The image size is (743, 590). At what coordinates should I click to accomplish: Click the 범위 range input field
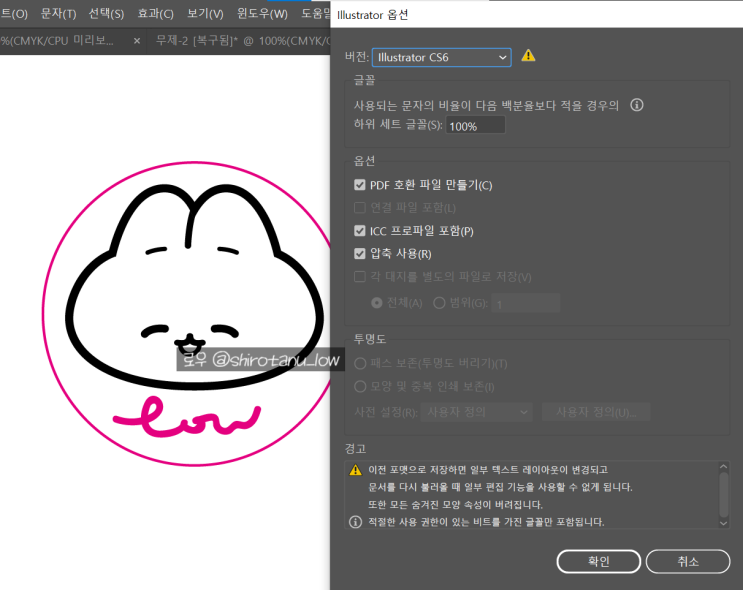point(526,303)
